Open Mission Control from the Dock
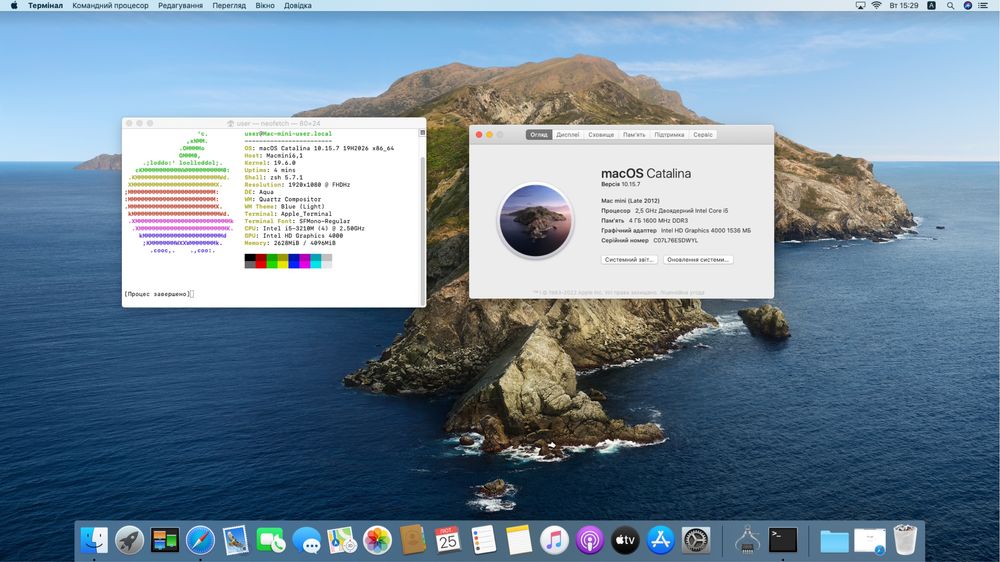The height and width of the screenshot is (562, 1000). click(x=165, y=540)
